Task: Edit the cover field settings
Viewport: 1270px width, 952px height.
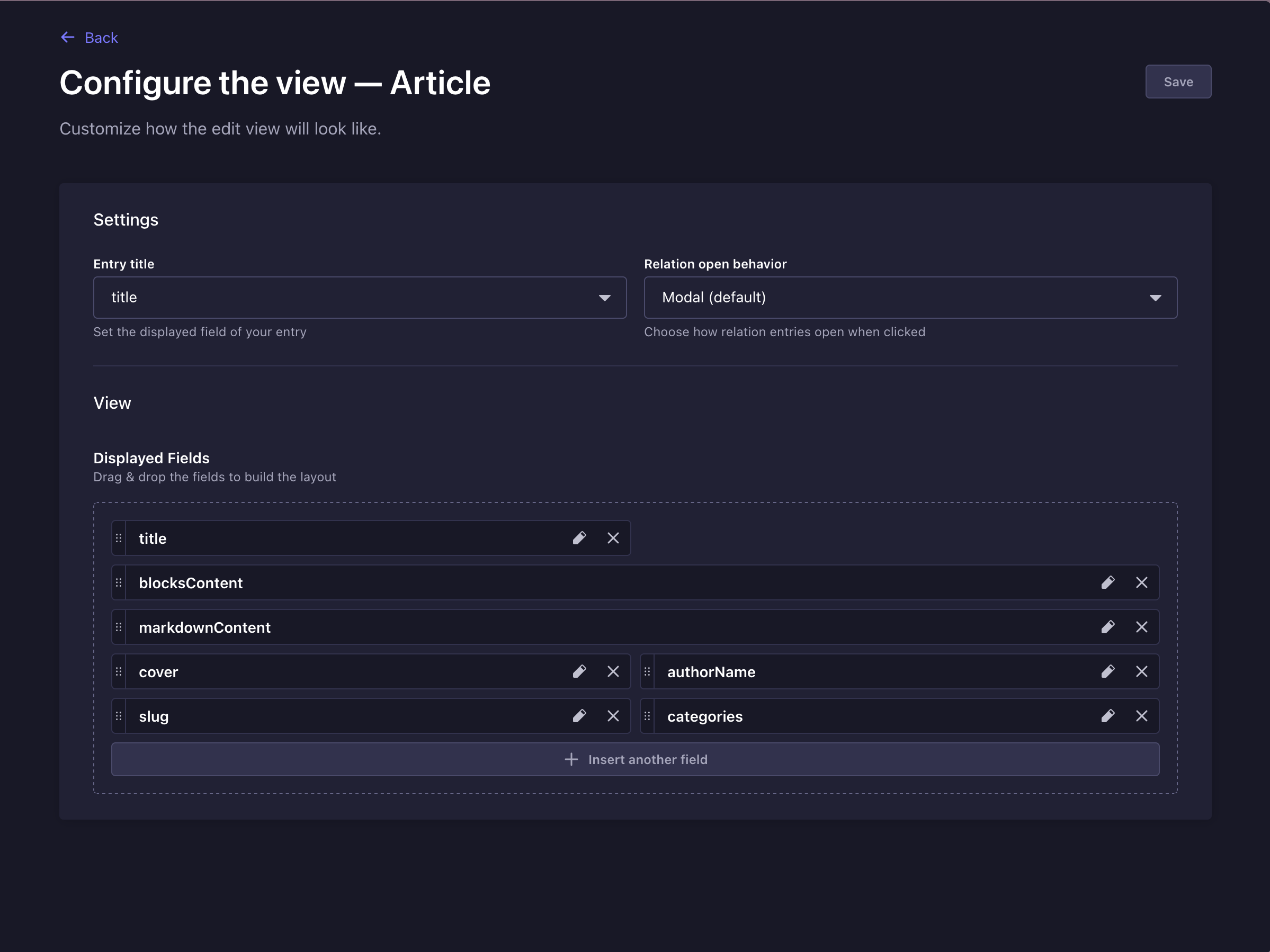Action: click(580, 671)
